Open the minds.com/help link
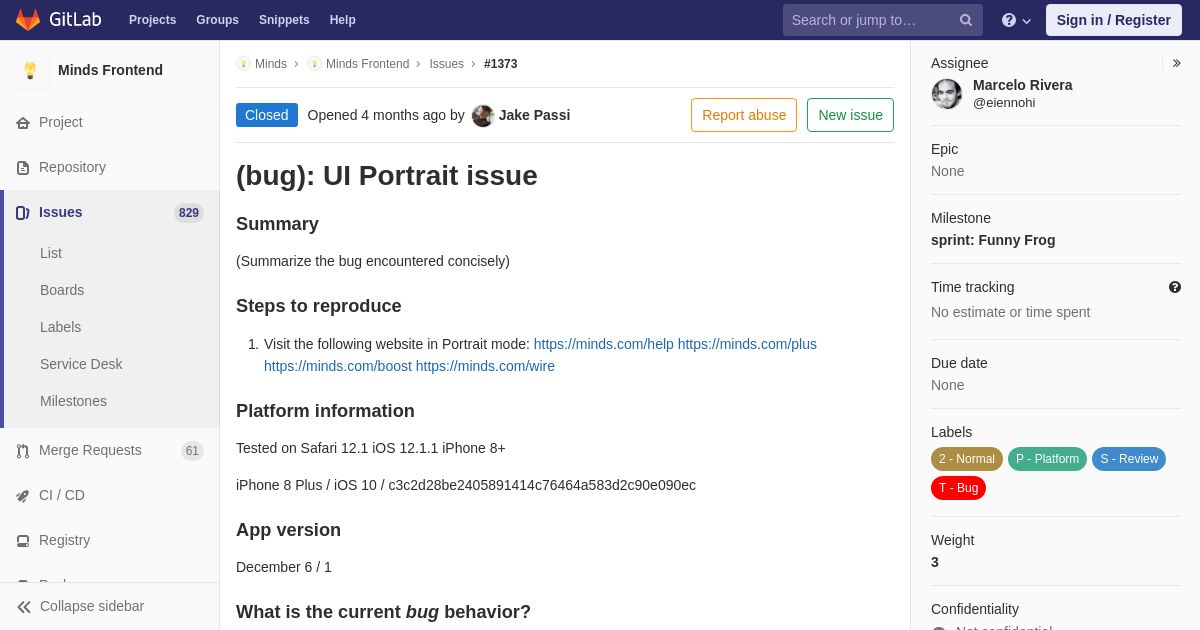The width and height of the screenshot is (1200, 630). [604, 344]
